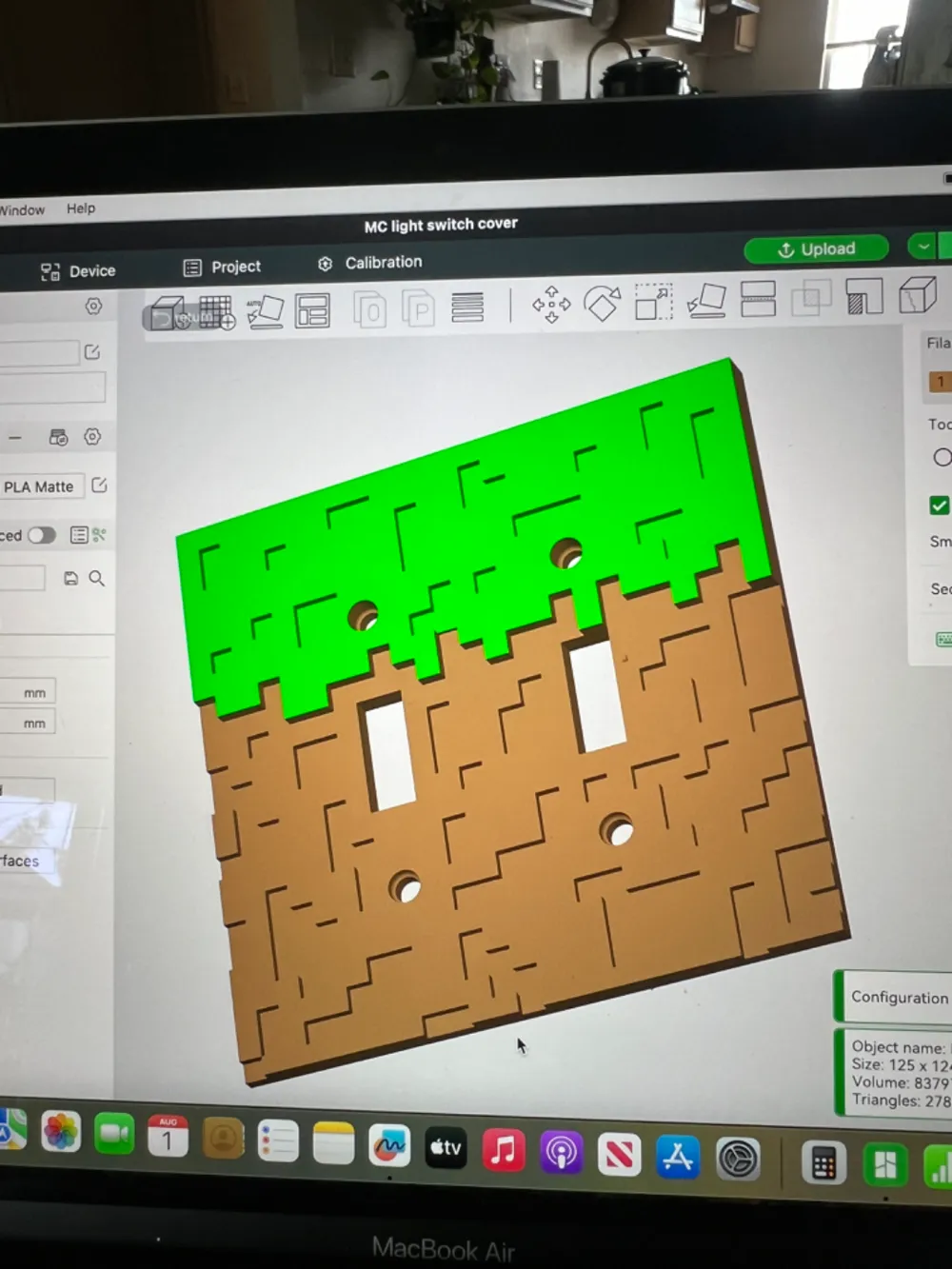The width and height of the screenshot is (952, 1269).
Task: Expand the green arrow next to Upload
Action: click(922, 247)
